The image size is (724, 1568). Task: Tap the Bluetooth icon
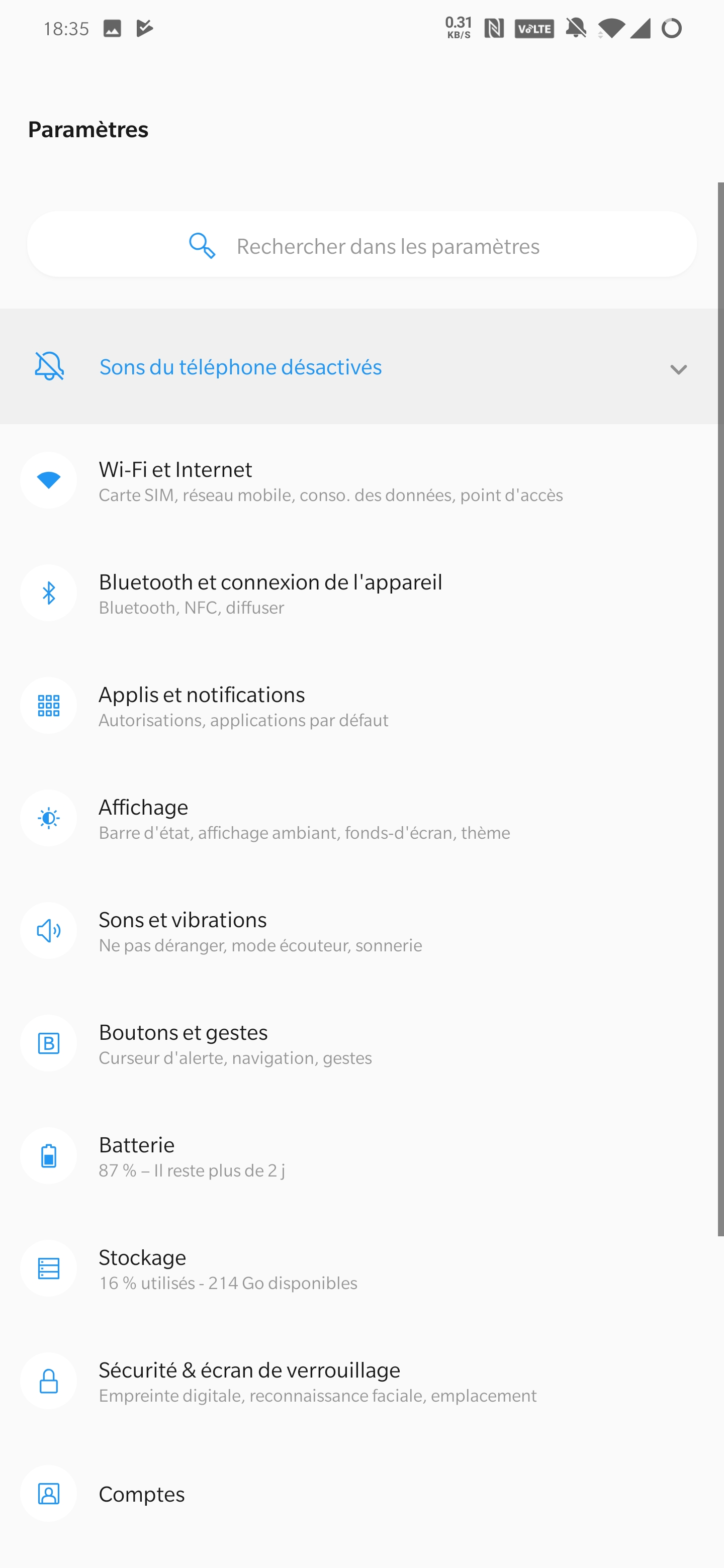49,593
